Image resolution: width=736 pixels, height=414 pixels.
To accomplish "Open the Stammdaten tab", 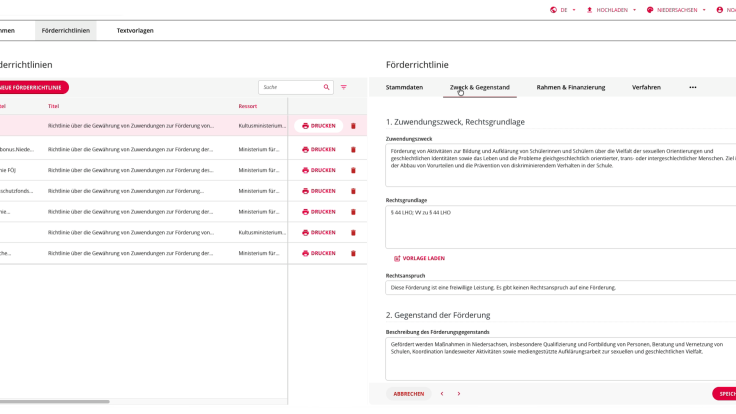I will [404, 87].
